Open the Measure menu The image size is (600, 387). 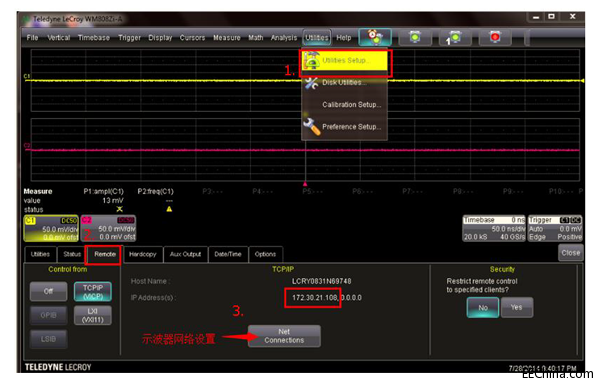227,38
